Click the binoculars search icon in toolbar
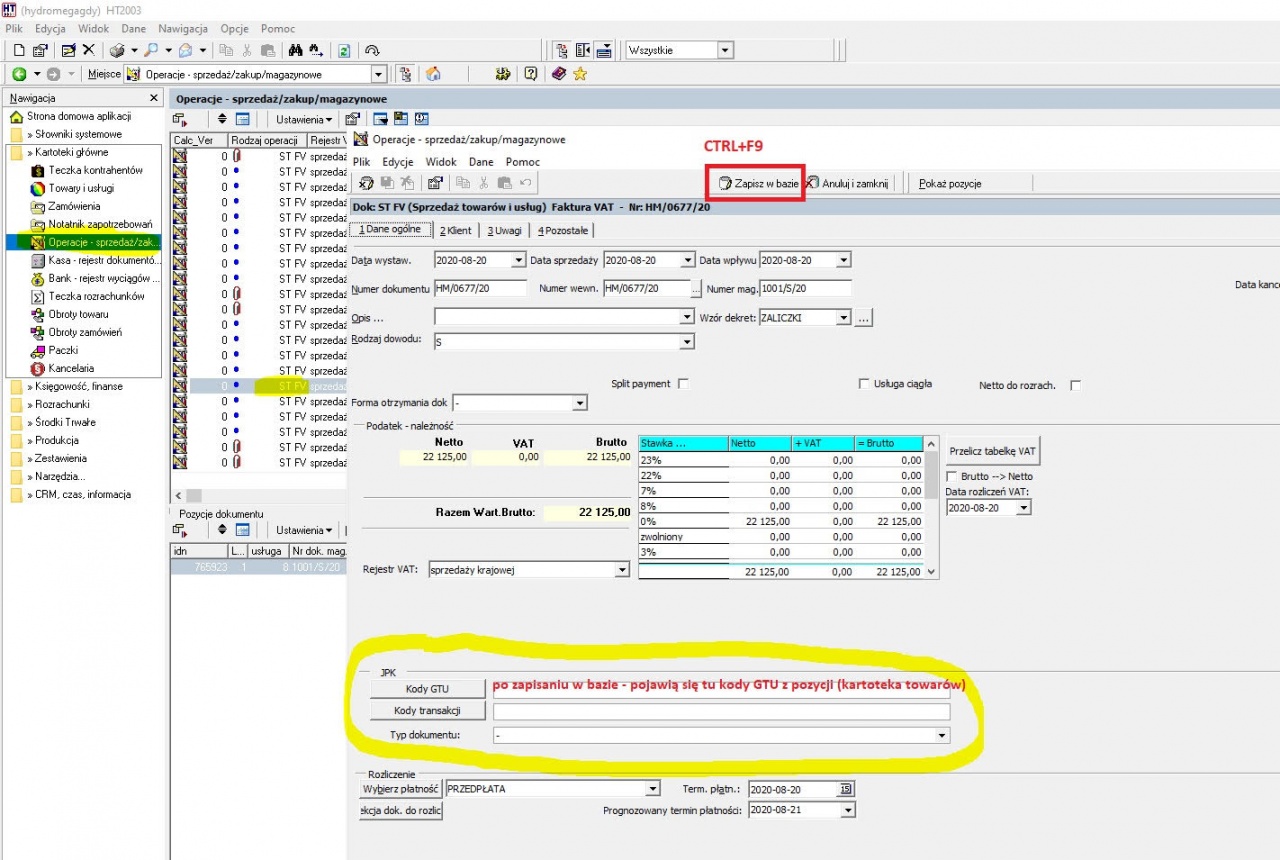Image resolution: width=1280 pixels, height=860 pixels. [x=296, y=50]
